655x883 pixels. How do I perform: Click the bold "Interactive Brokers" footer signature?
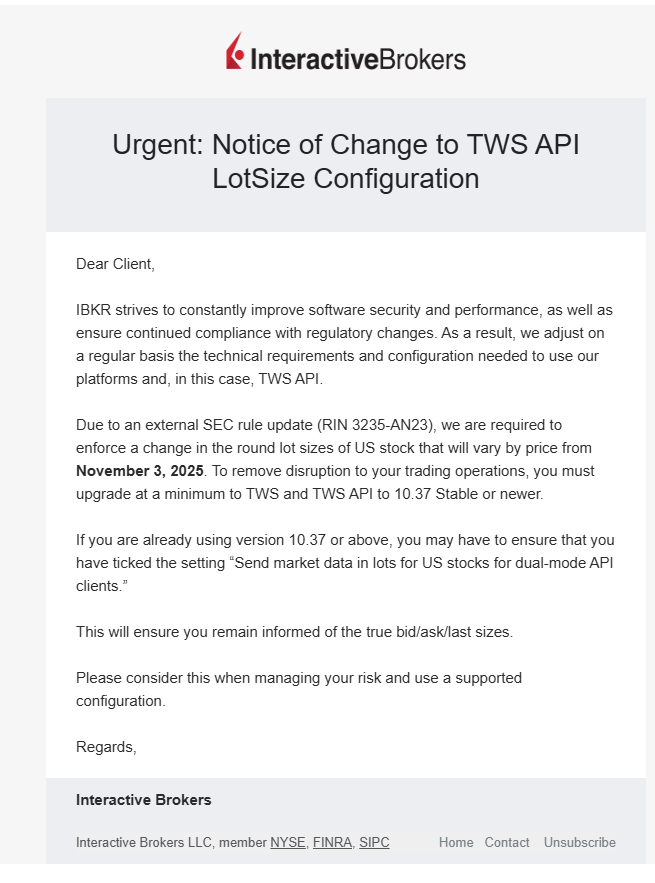pos(144,800)
